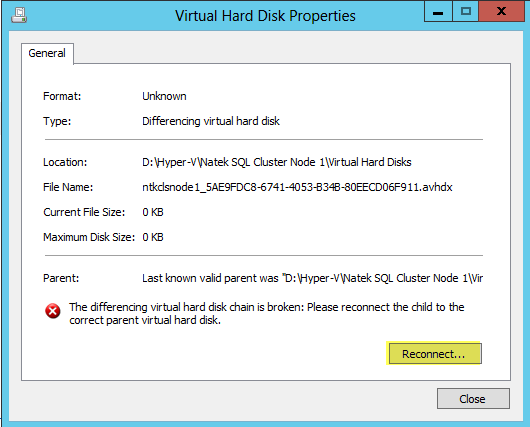Maximize the properties window
The height and width of the screenshot is (427, 530).
click(x=465, y=11)
